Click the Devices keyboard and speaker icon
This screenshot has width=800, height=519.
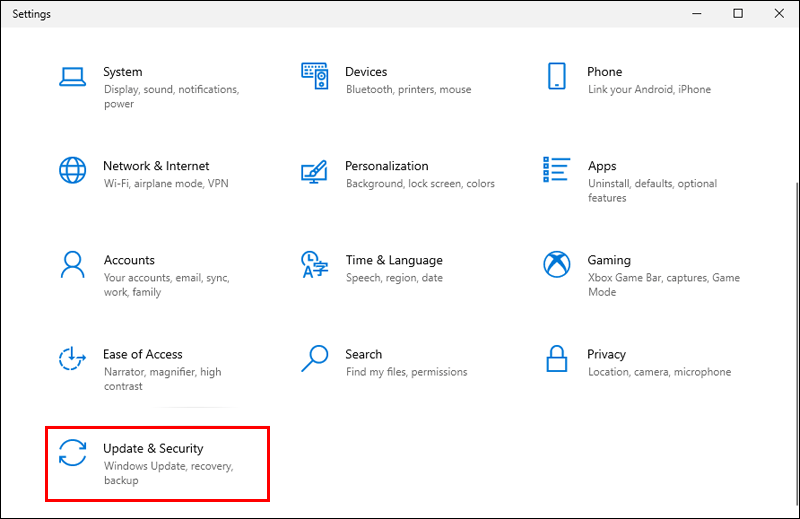point(314,76)
